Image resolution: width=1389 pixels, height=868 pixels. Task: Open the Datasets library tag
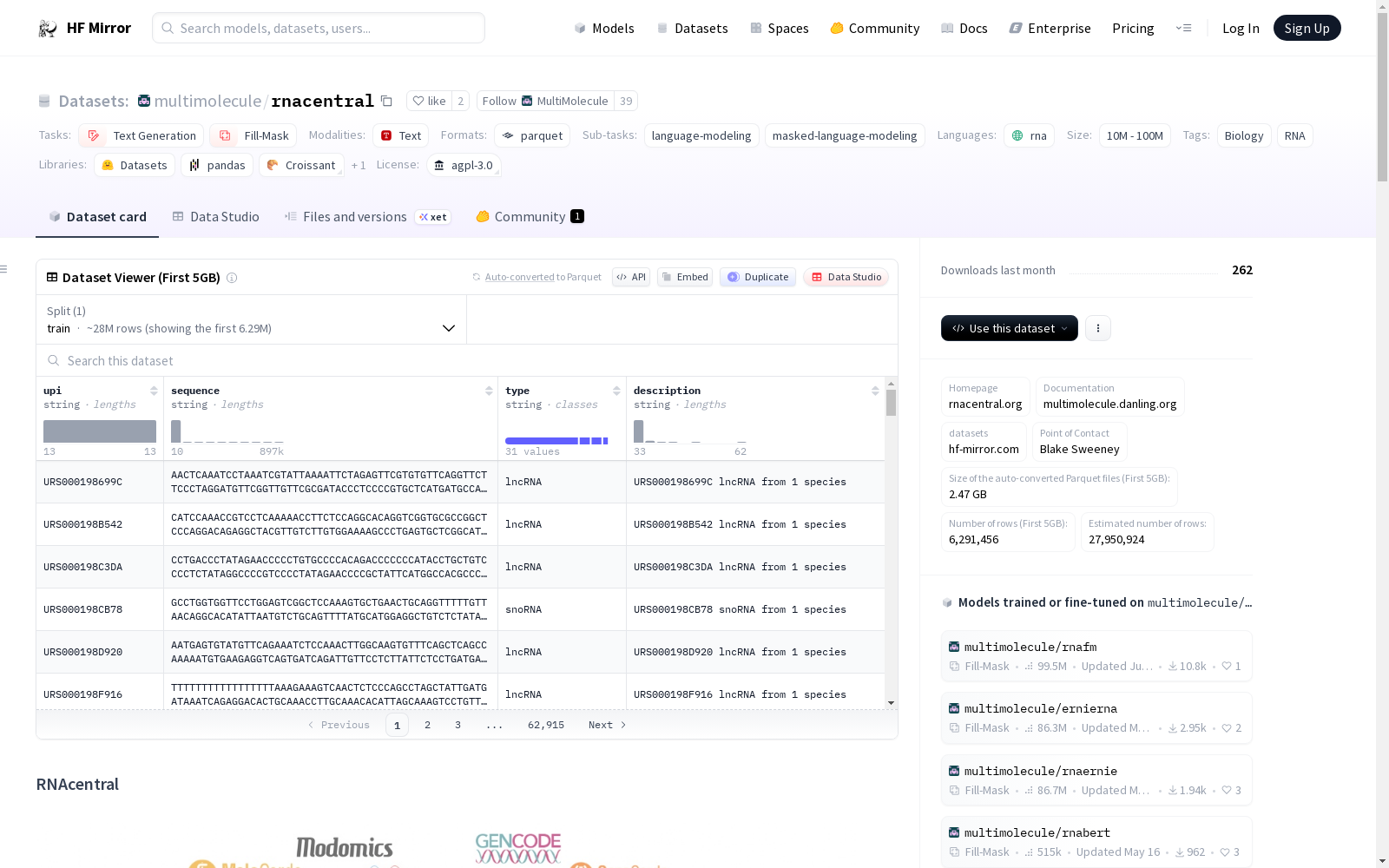[x=135, y=165]
